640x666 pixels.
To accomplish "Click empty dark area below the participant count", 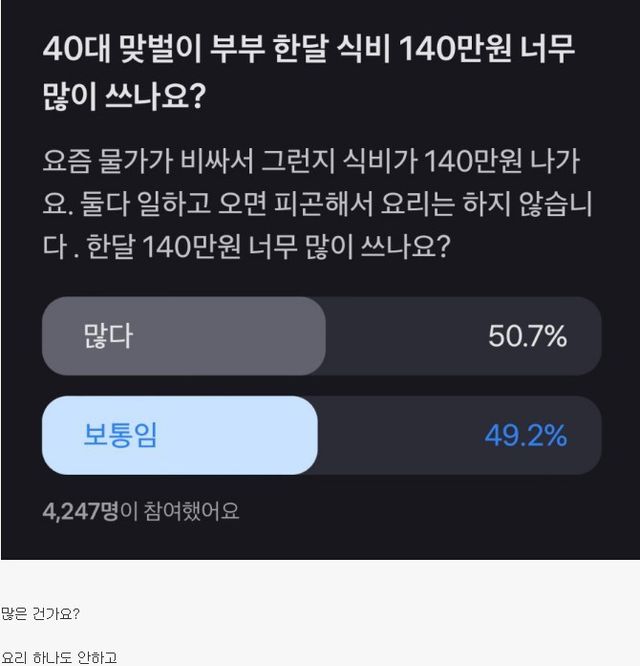I will pos(320,540).
